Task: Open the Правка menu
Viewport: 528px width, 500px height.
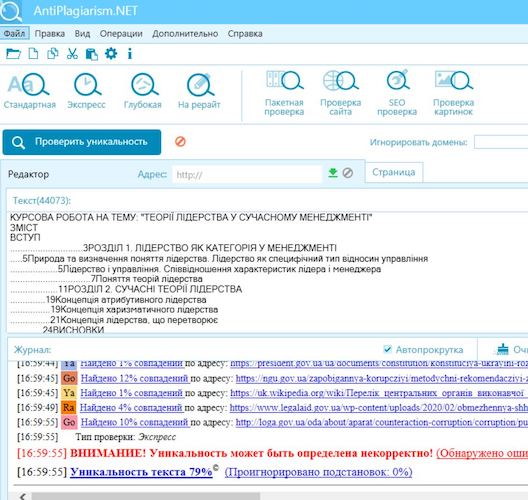Action: 50,34
